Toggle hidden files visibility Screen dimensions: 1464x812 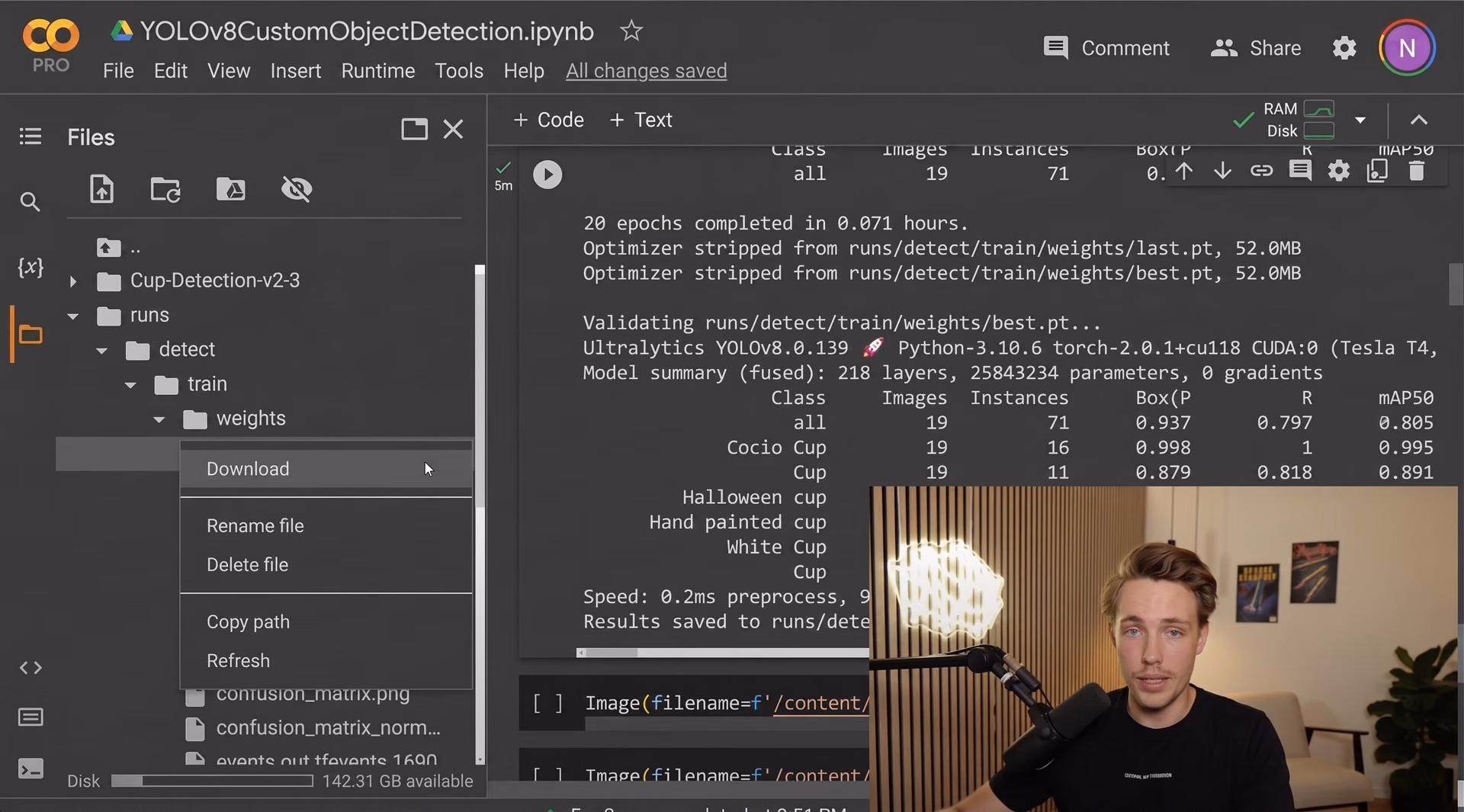pos(297,189)
